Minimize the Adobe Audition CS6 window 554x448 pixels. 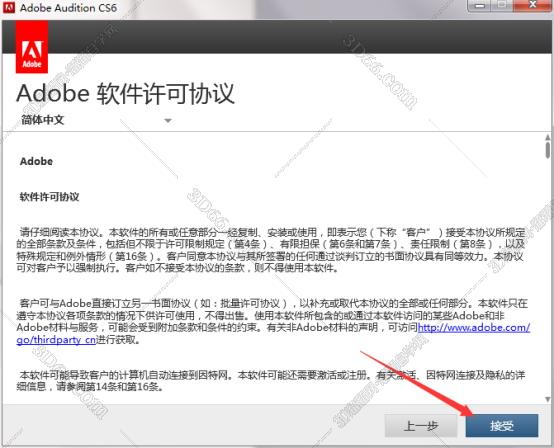click(480, 6)
